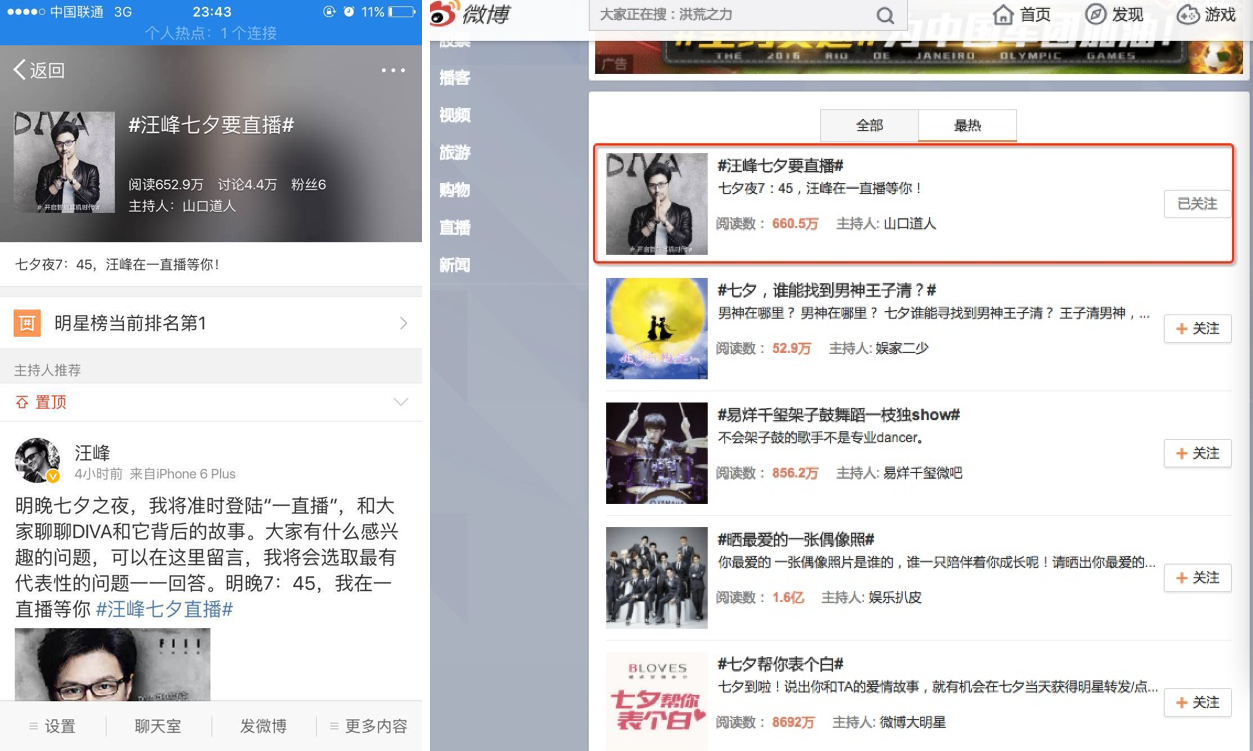The height and width of the screenshot is (751, 1253).
Task: Follow the 七夕帮你表个白 topic
Action: [1197, 703]
